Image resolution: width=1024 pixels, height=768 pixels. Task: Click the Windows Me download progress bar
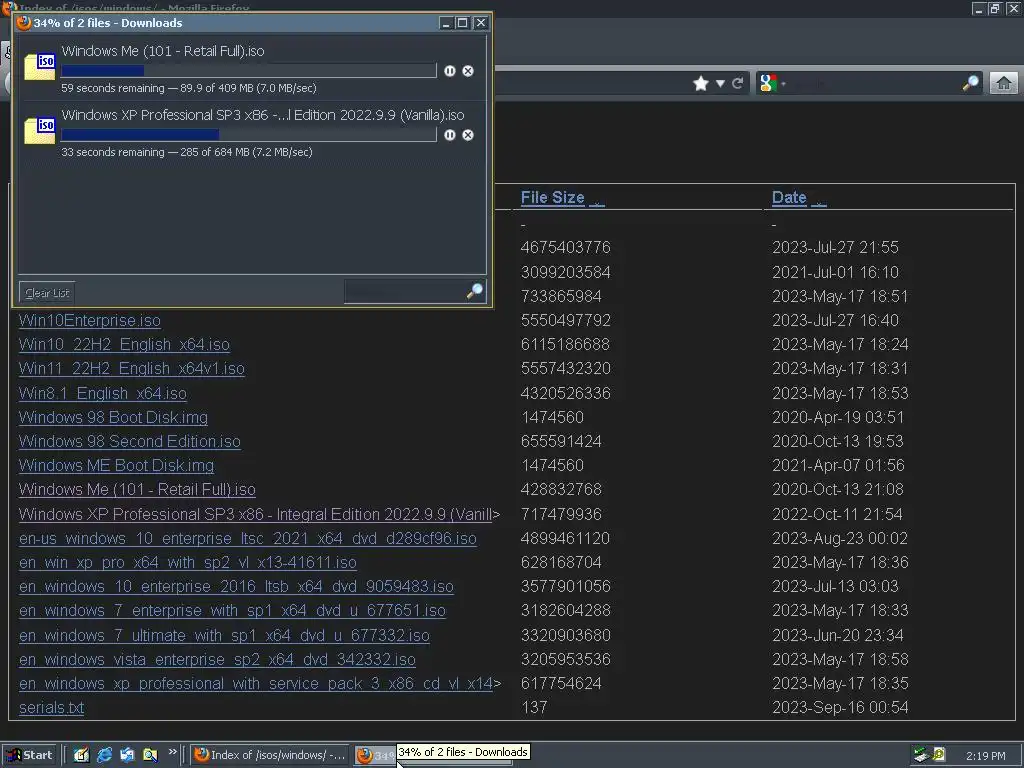(x=249, y=71)
